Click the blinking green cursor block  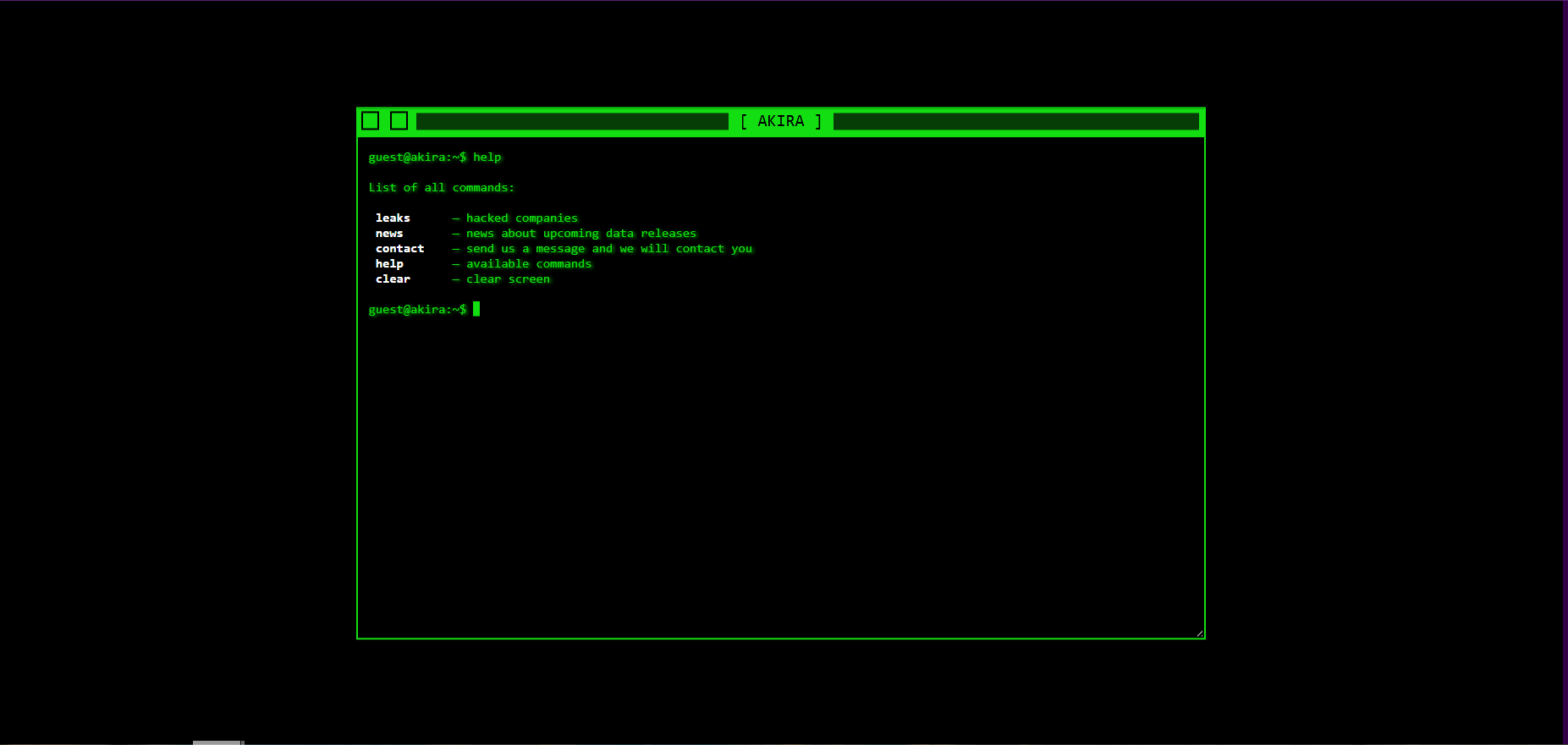(476, 309)
